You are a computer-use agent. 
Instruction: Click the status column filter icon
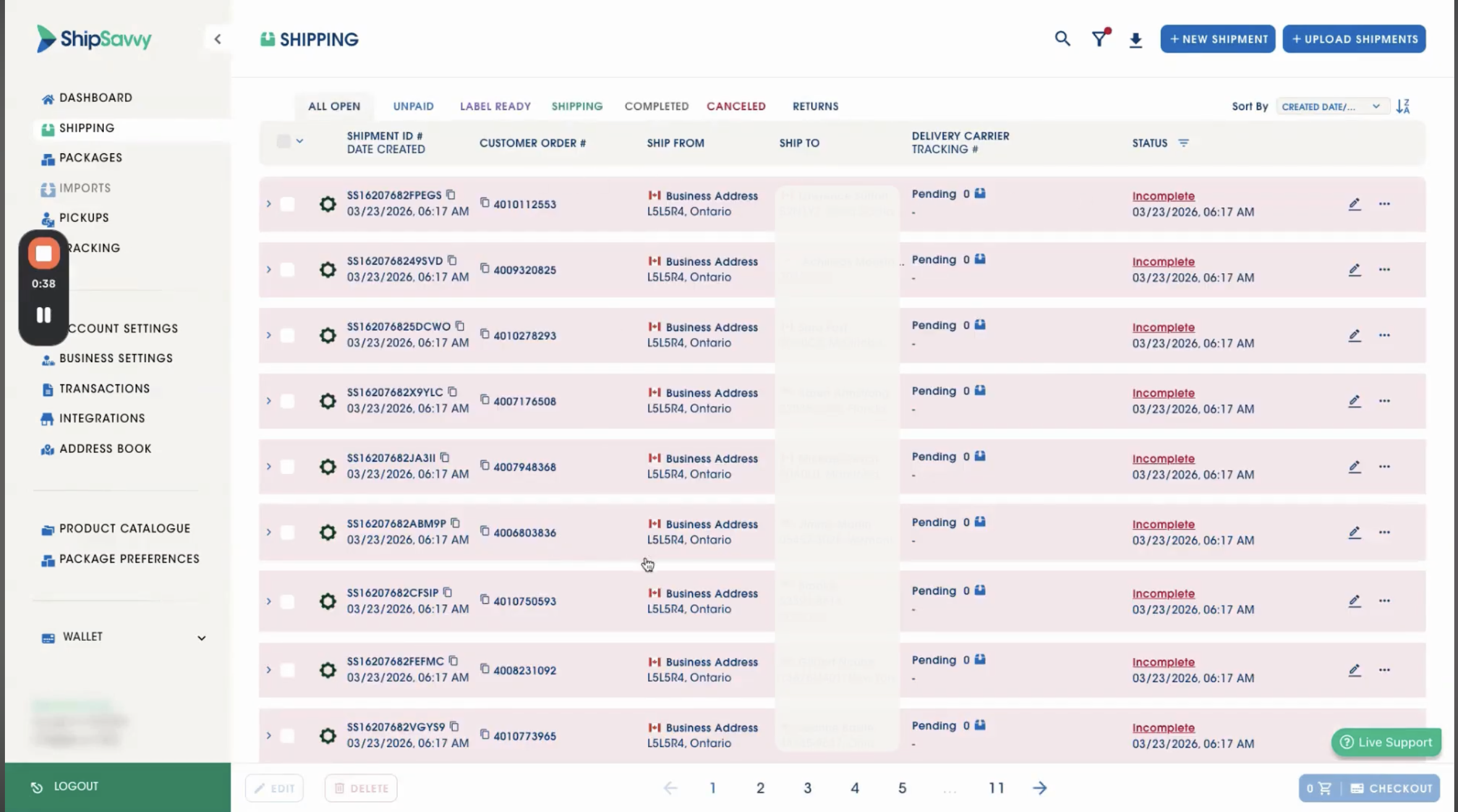click(1183, 143)
